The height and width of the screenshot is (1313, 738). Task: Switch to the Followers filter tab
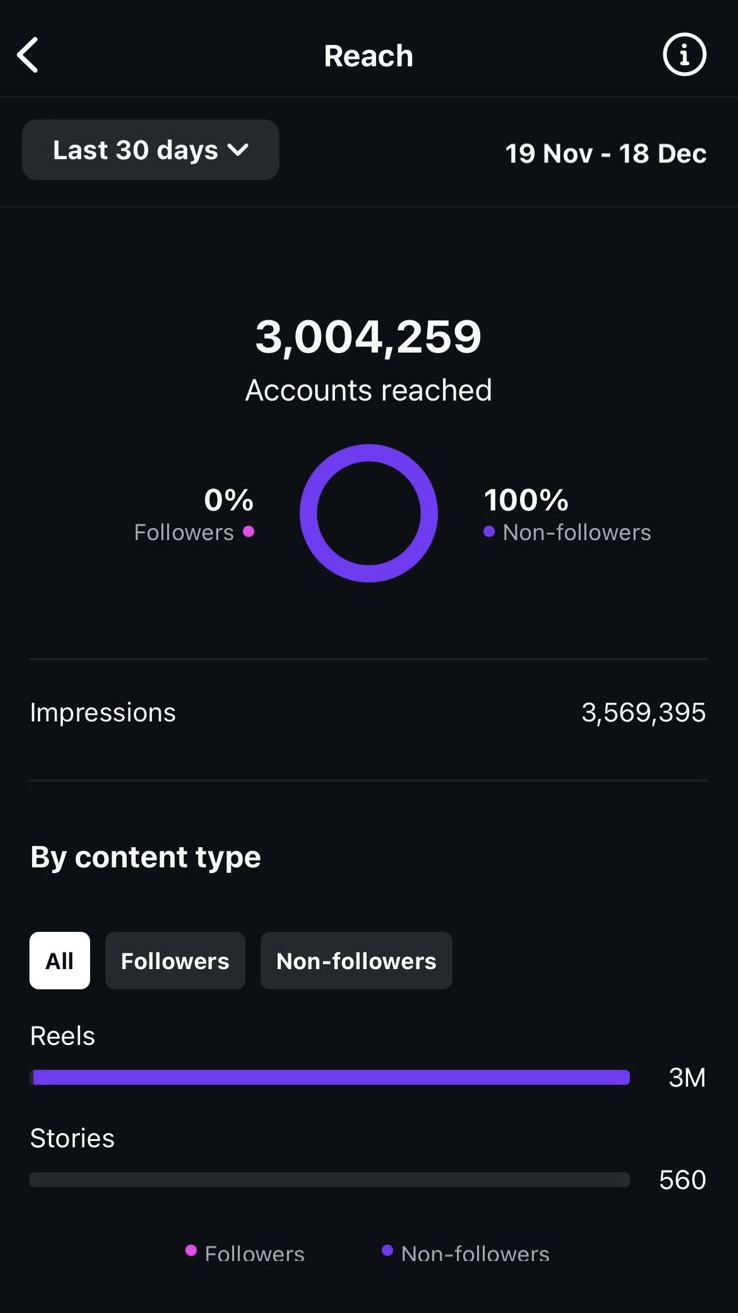point(175,961)
